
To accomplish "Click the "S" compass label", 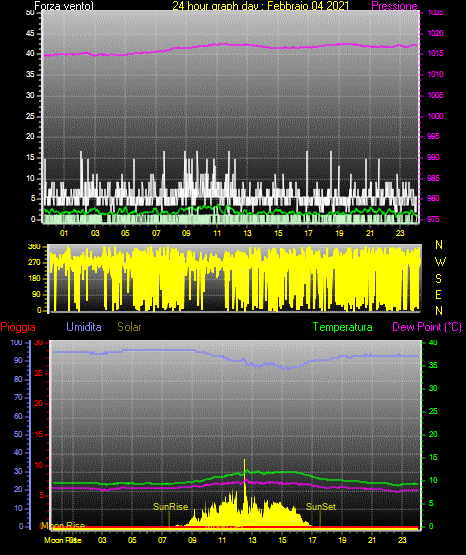I will 438,279.
